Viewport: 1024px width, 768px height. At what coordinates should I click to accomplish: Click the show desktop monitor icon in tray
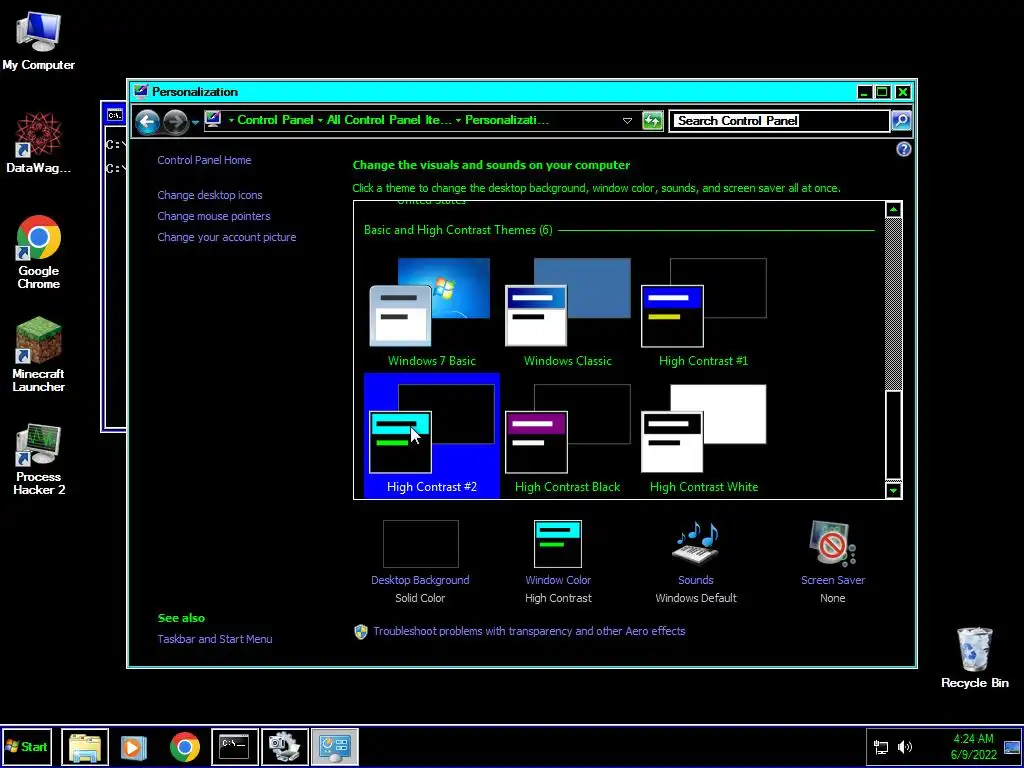[x=1012, y=747]
